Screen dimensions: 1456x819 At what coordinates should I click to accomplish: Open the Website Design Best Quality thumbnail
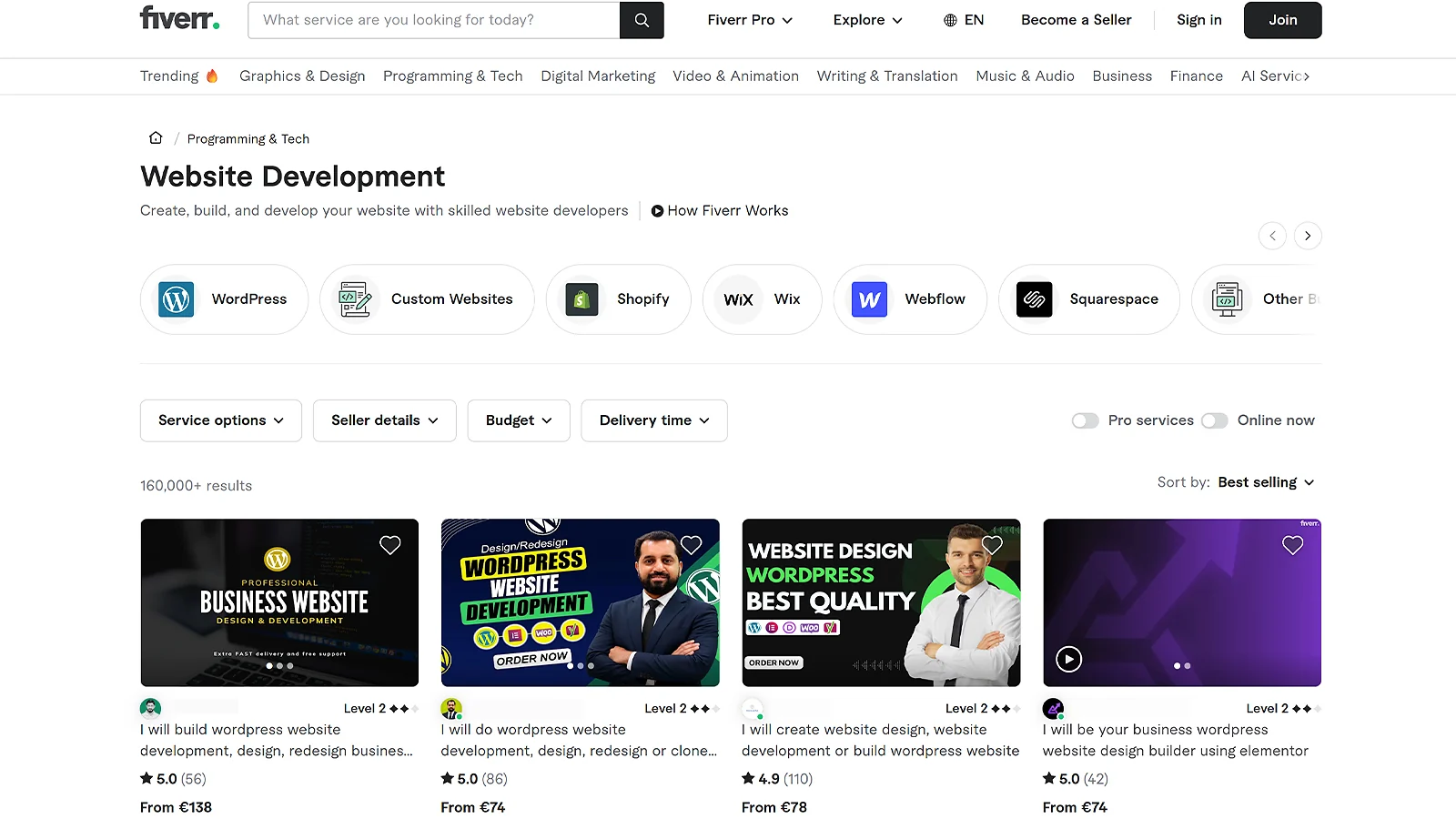(881, 602)
